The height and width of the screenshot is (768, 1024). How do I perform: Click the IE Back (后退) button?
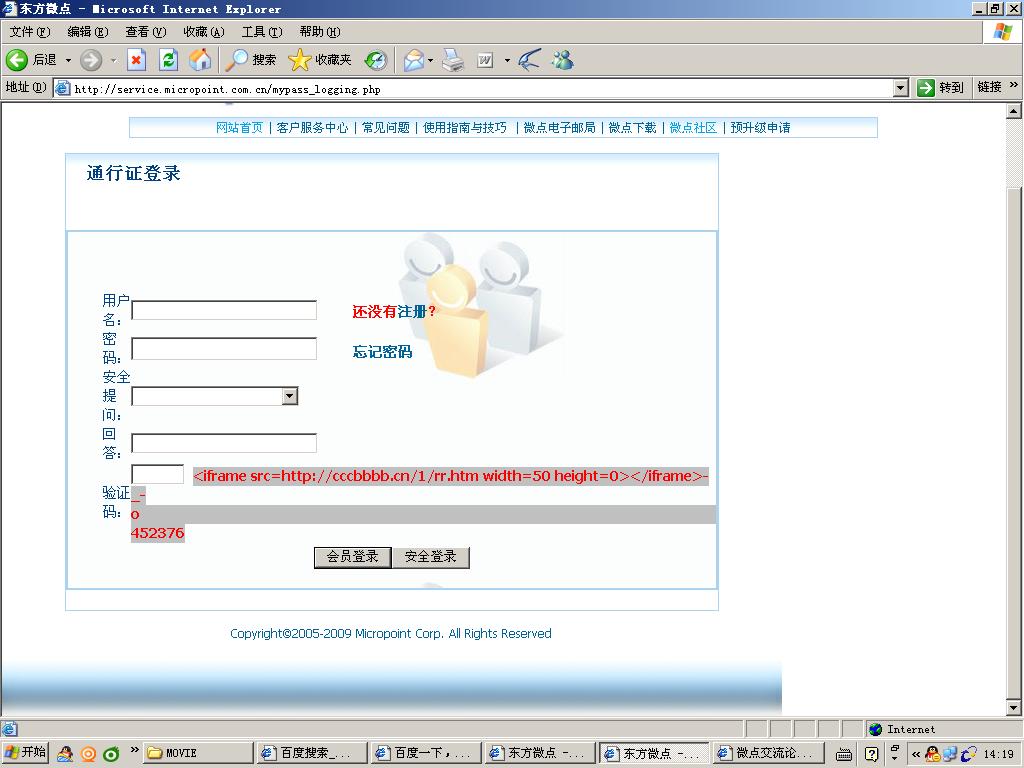[32, 60]
